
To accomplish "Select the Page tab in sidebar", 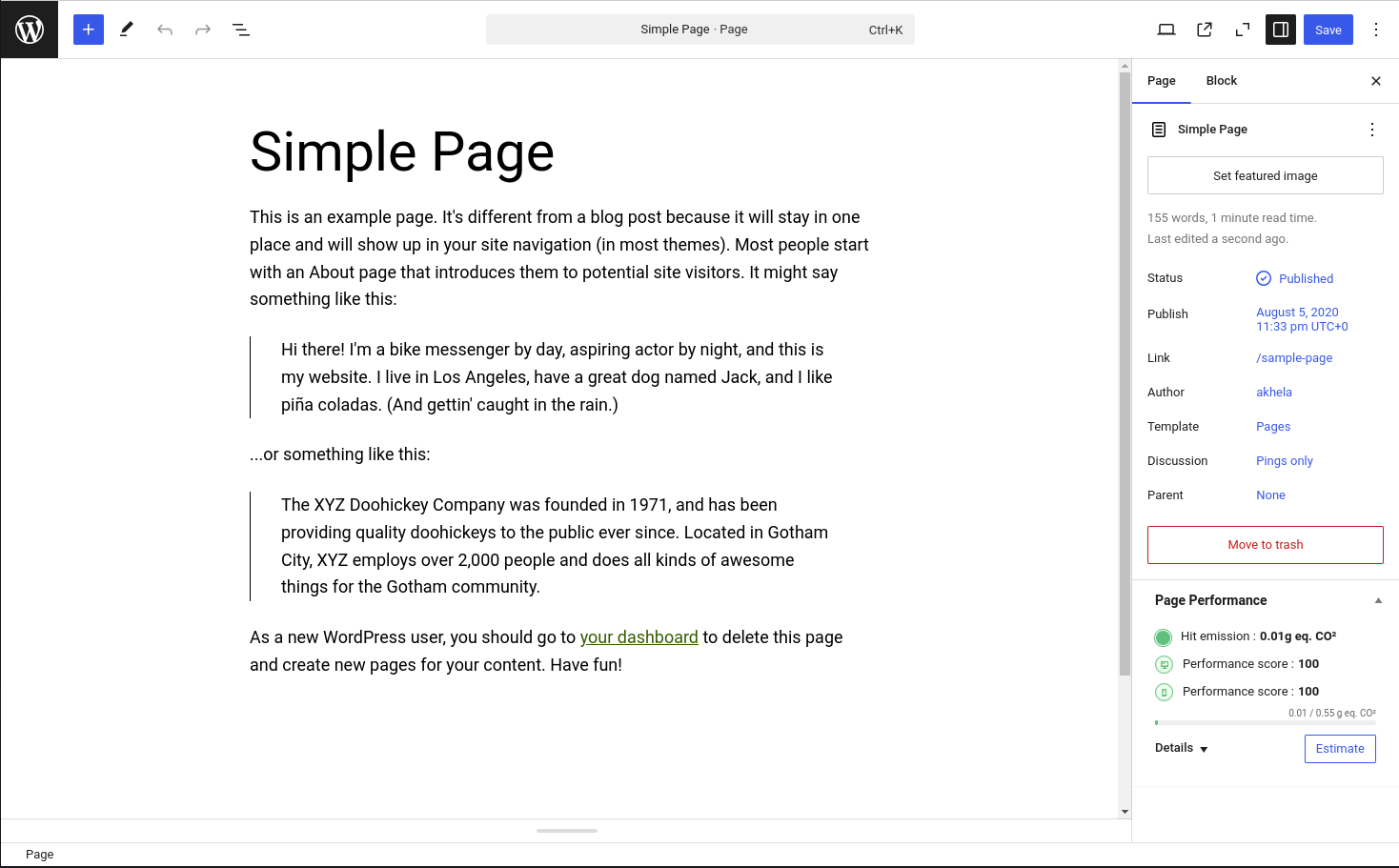I will point(1161,81).
